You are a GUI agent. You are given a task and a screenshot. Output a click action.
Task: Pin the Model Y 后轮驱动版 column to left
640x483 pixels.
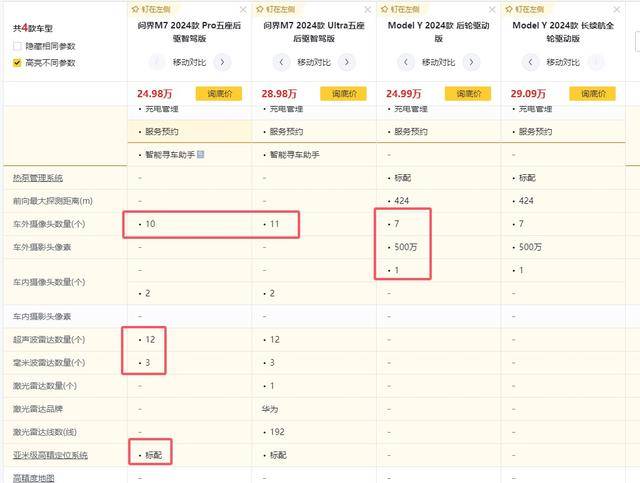(400, 9)
